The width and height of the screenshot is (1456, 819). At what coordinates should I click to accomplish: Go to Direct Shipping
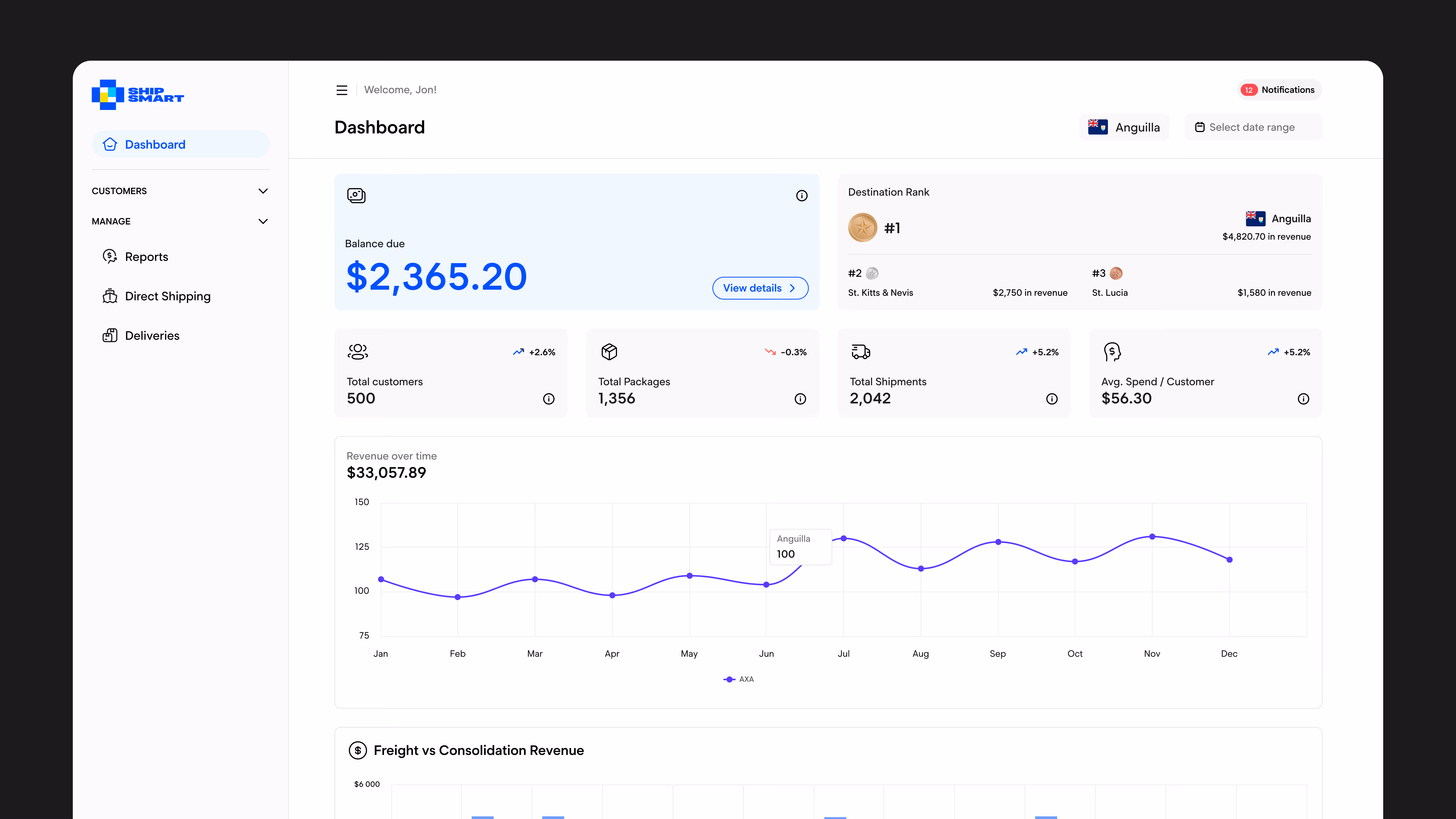click(167, 296)
